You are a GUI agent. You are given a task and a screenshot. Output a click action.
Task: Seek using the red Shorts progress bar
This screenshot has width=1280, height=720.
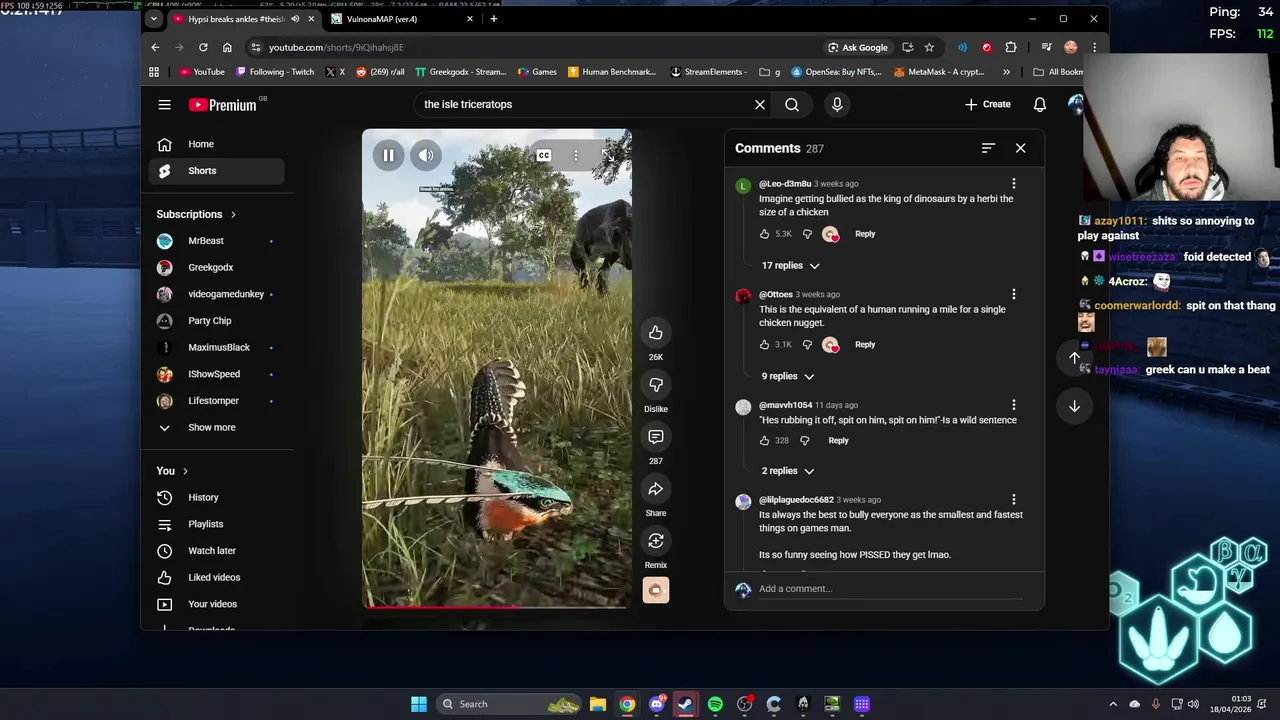pos(497,606)
